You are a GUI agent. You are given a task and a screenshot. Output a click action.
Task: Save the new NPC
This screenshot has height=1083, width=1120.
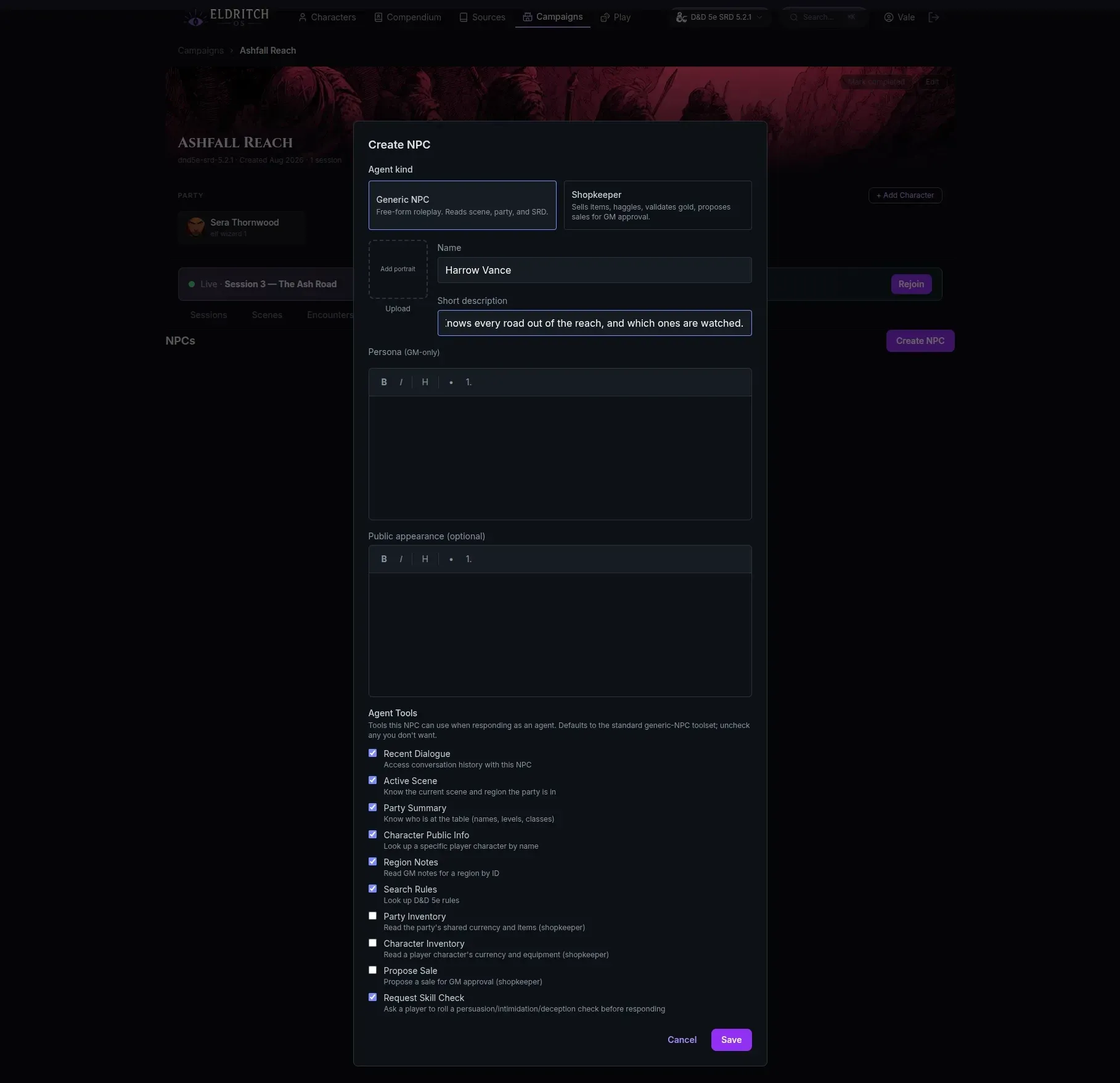point(732,1040)
